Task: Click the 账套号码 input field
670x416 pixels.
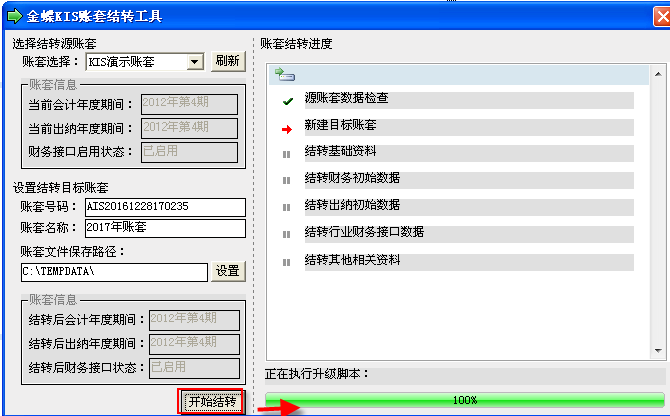Action: [x=165, y=207]
